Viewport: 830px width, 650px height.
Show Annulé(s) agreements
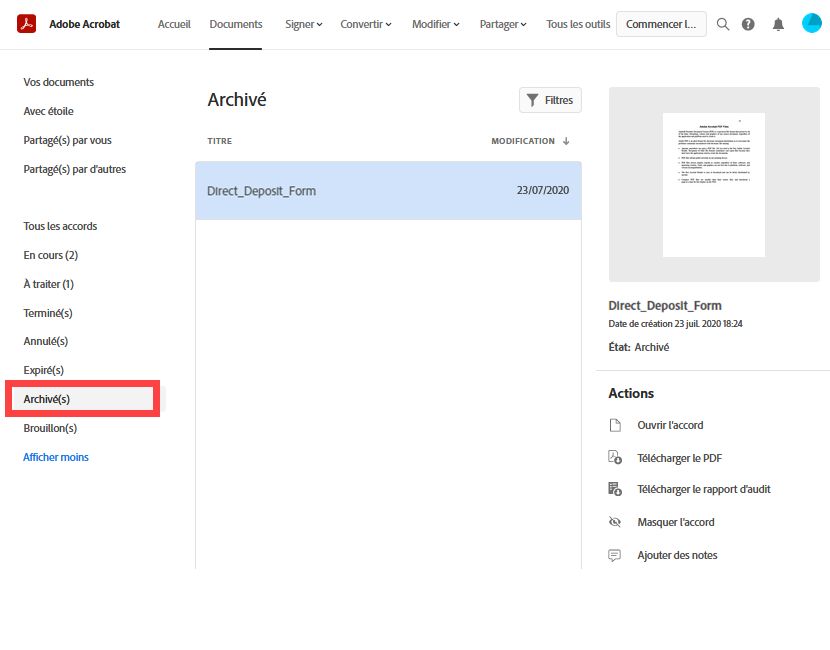[x=46, y=341]
